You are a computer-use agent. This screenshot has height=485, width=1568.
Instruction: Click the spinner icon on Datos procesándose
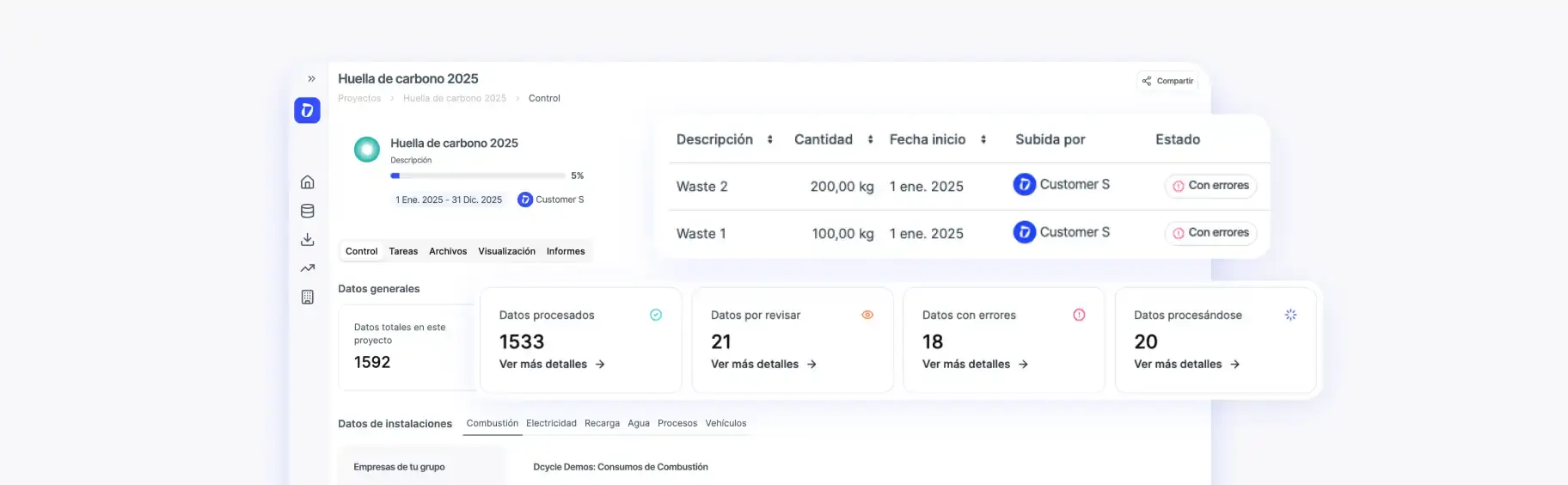point(1290,315)
